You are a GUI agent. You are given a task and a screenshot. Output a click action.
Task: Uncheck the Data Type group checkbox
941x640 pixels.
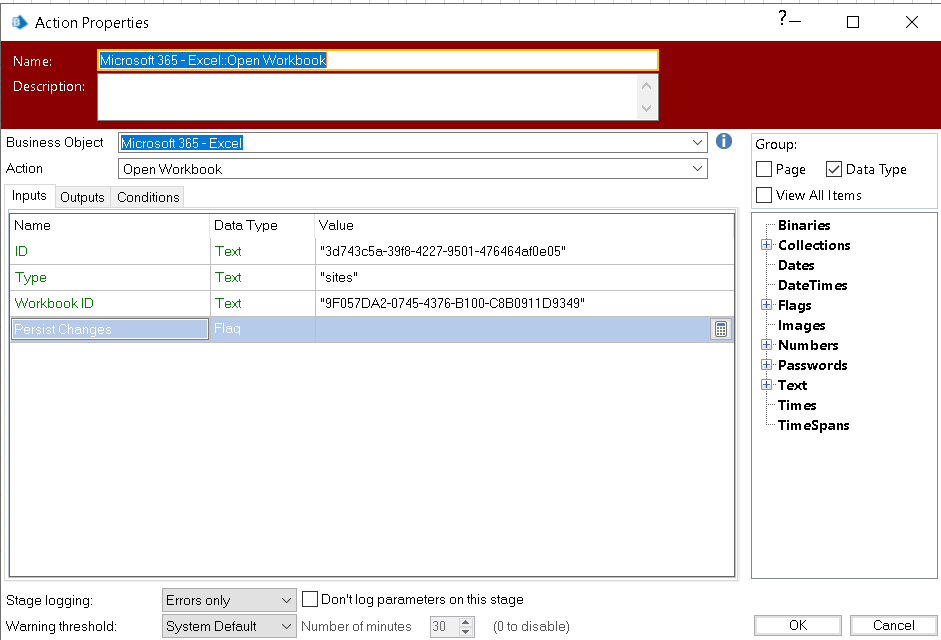[834, 169]
